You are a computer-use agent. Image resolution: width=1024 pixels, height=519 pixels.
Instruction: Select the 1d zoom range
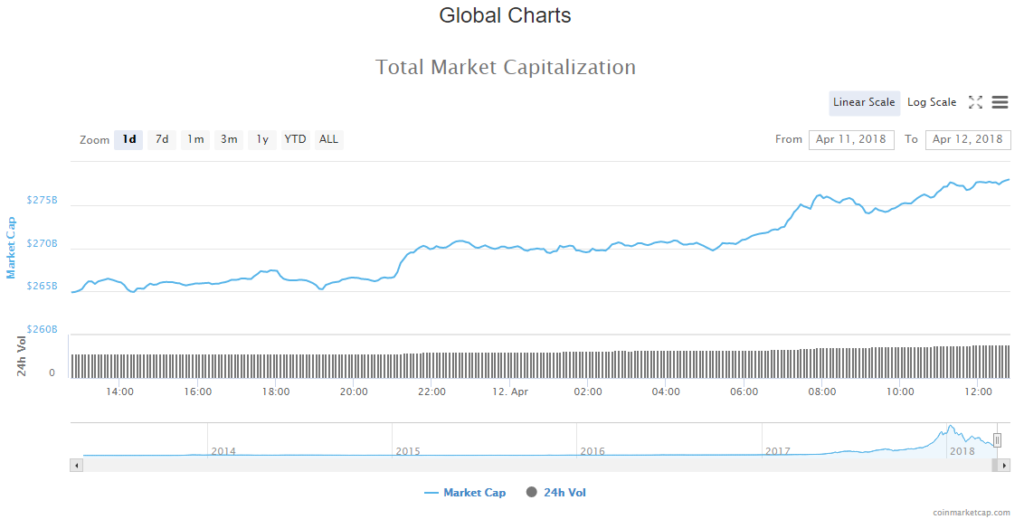point(129,140)
